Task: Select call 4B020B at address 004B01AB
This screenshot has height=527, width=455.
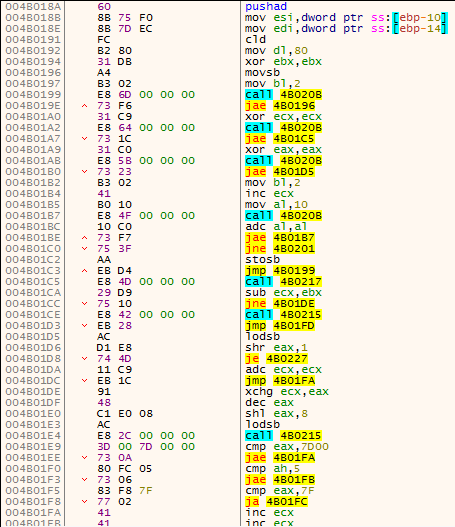Action: click(283, 161)
